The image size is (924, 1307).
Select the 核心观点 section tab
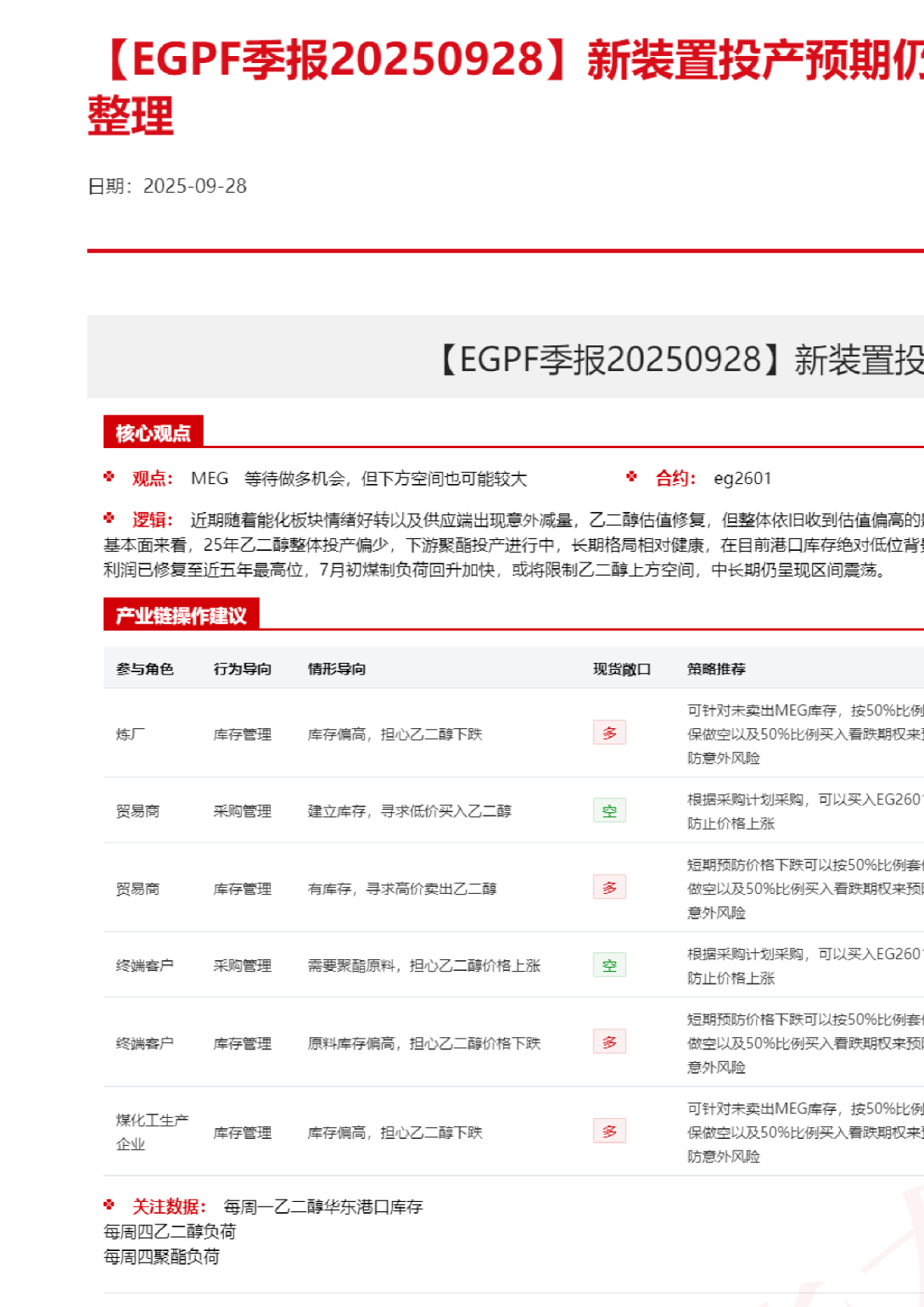[153, 433]
